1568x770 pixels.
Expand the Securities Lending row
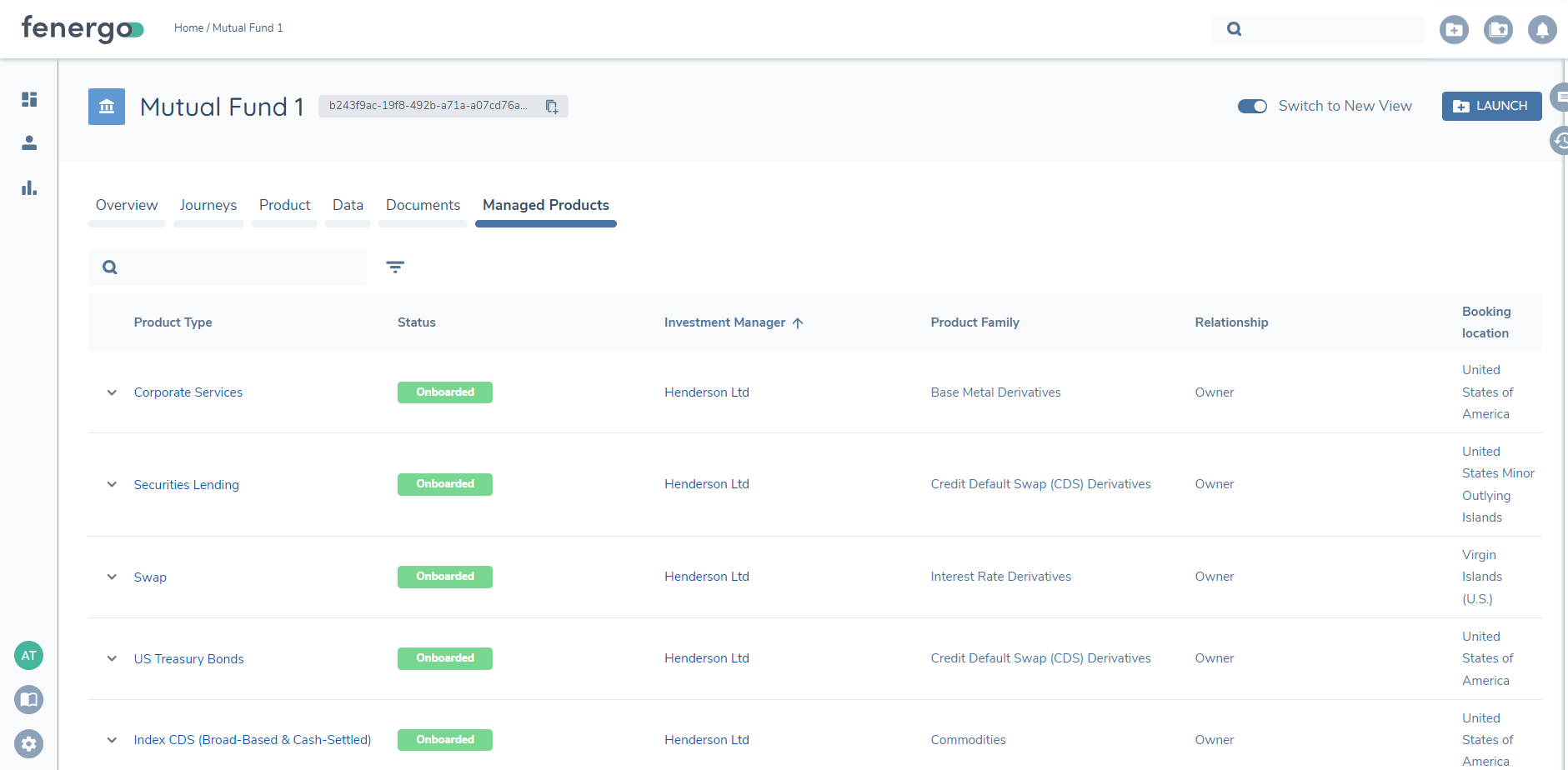click(112, 485)
